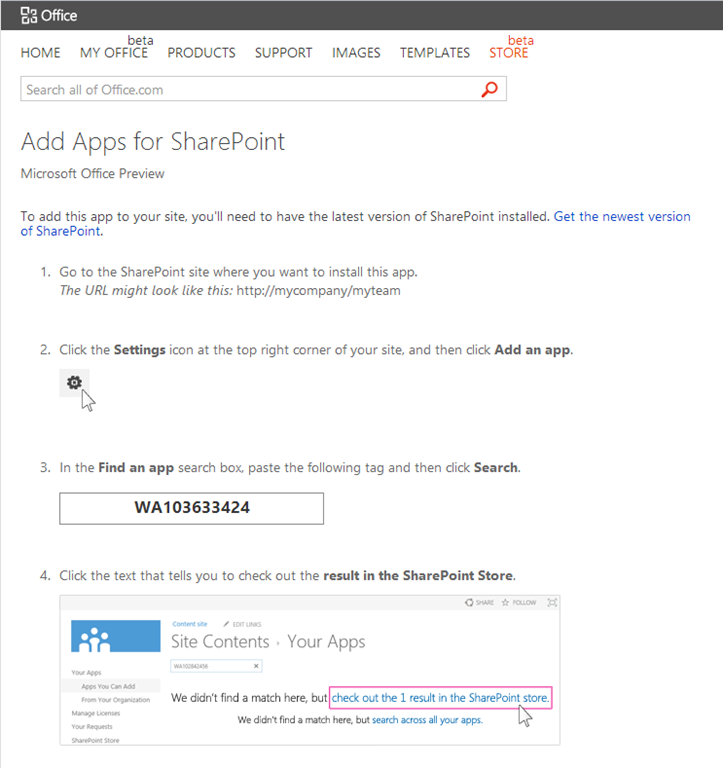Image resolution: width=723 pixels, height=768 pixels.
Task: Select the WA103633424 tag box
Action: [192, 508]
